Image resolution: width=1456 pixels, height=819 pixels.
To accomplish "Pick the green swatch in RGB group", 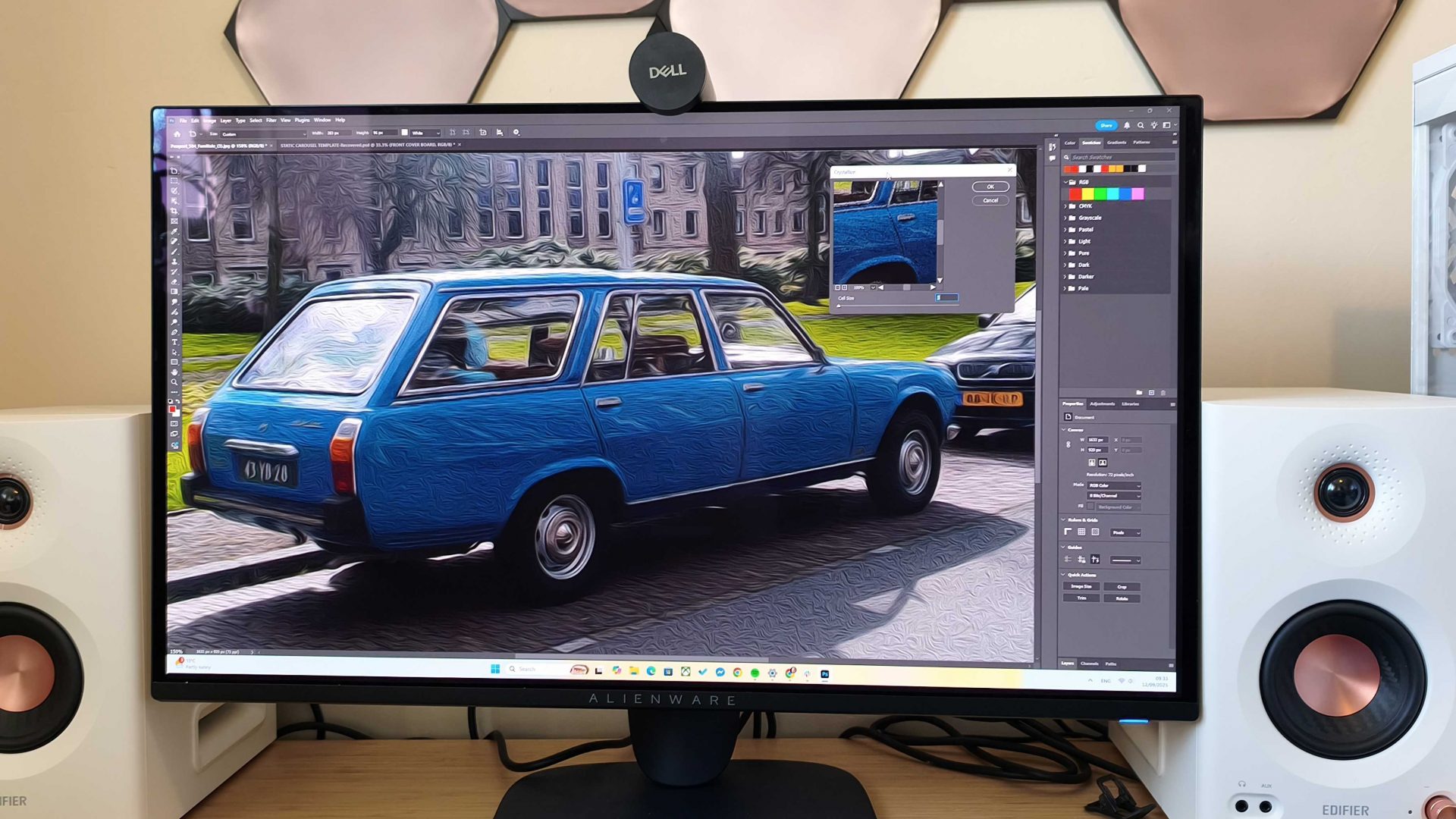I will point(1100,195).
